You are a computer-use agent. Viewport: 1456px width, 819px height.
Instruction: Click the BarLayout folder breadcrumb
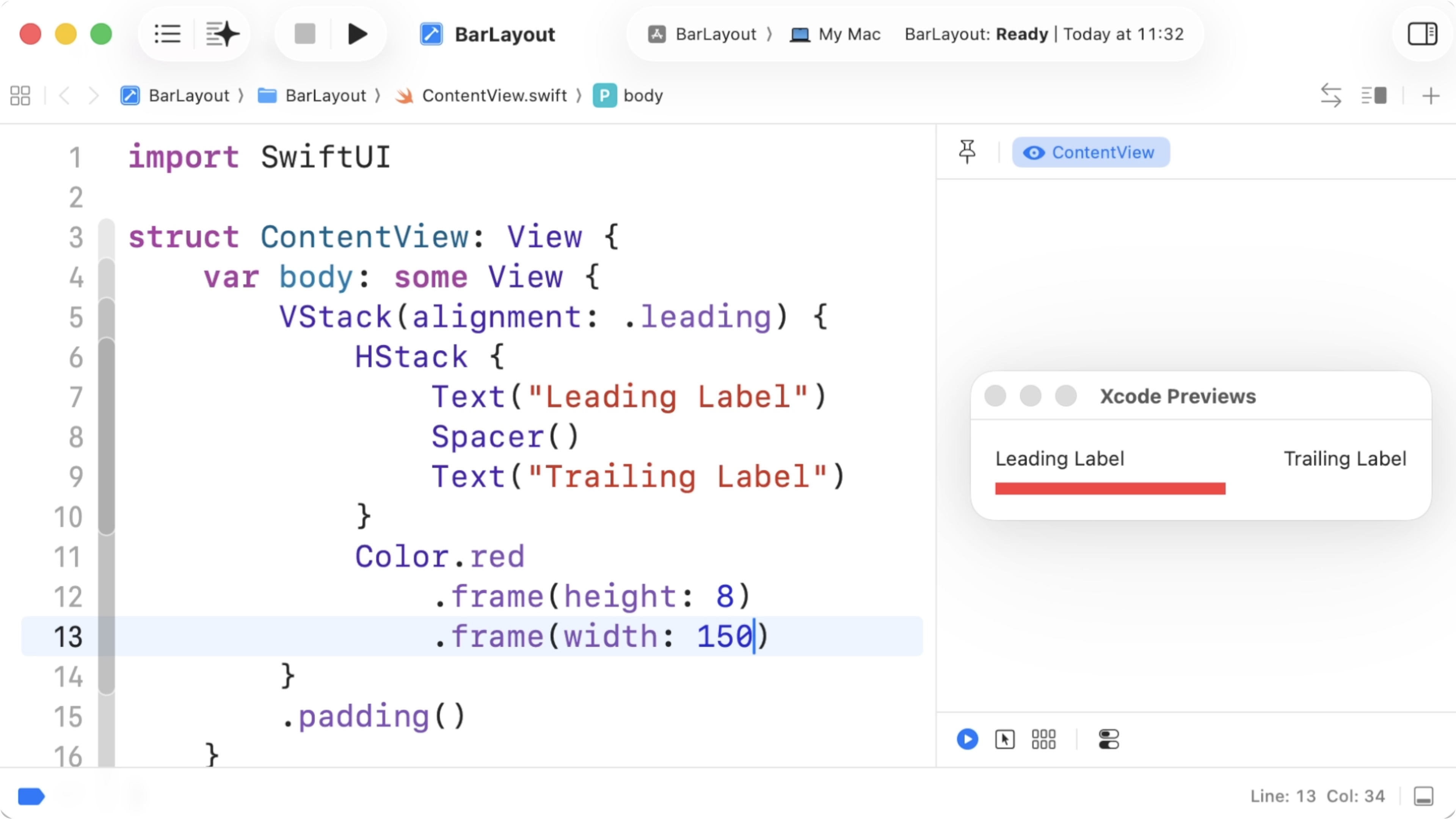pyautogui.click(x=325, y=96)
